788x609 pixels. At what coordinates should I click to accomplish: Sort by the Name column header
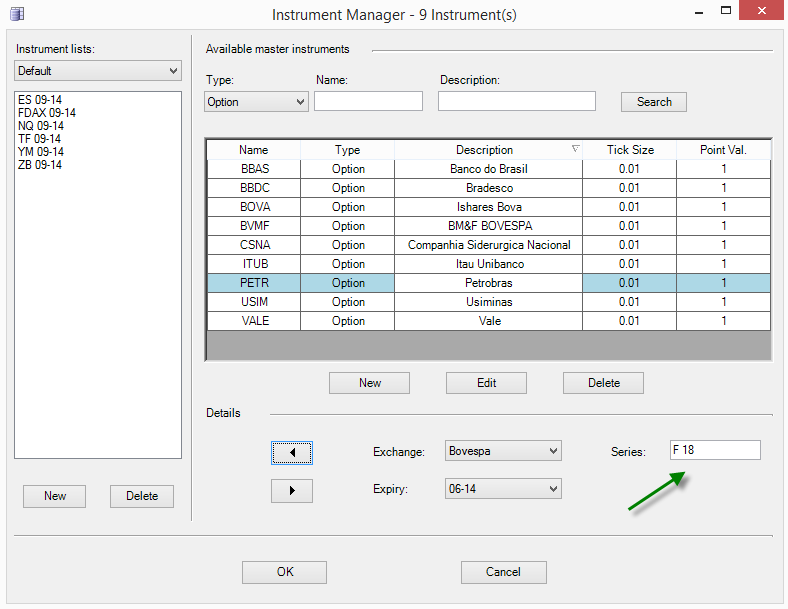(x=254, y=150)
